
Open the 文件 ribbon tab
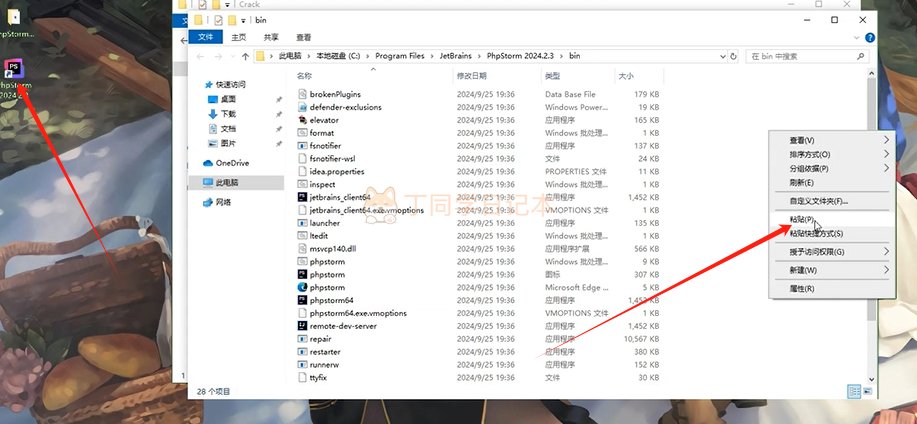point(206,37)
